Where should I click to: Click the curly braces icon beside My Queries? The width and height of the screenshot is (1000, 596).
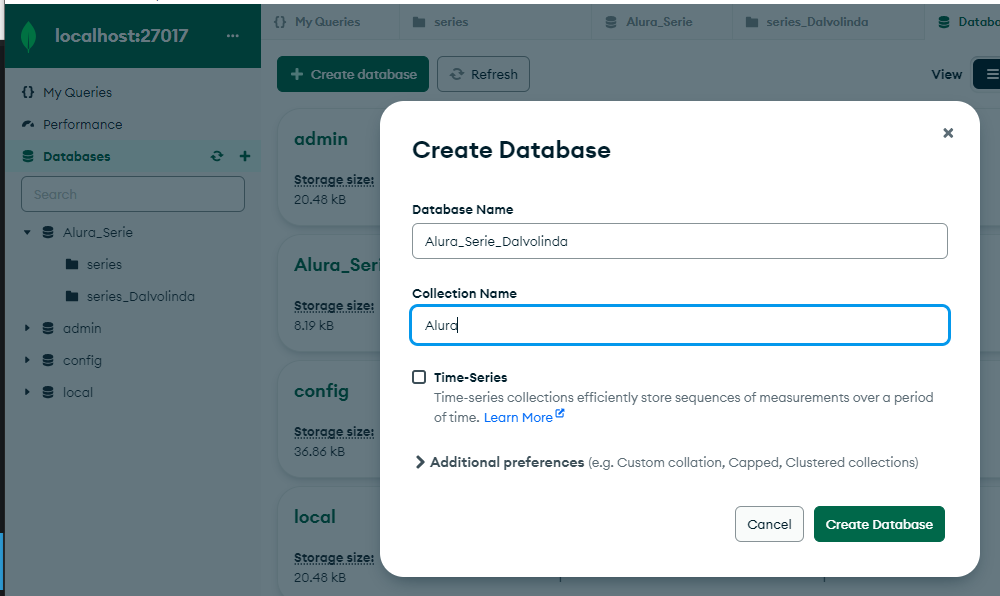click(x=27, y=92)
